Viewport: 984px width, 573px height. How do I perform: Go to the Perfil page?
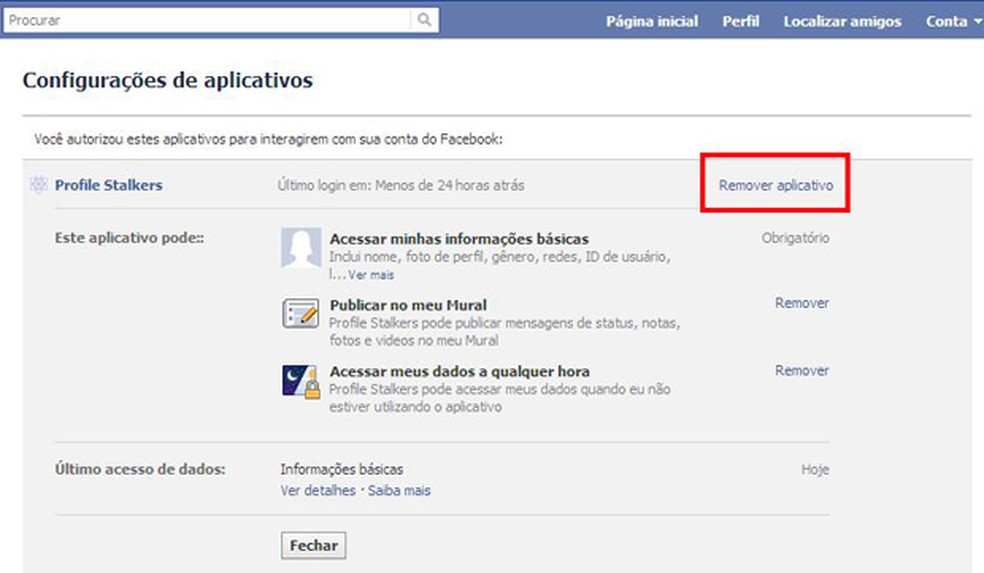point(741,21)
